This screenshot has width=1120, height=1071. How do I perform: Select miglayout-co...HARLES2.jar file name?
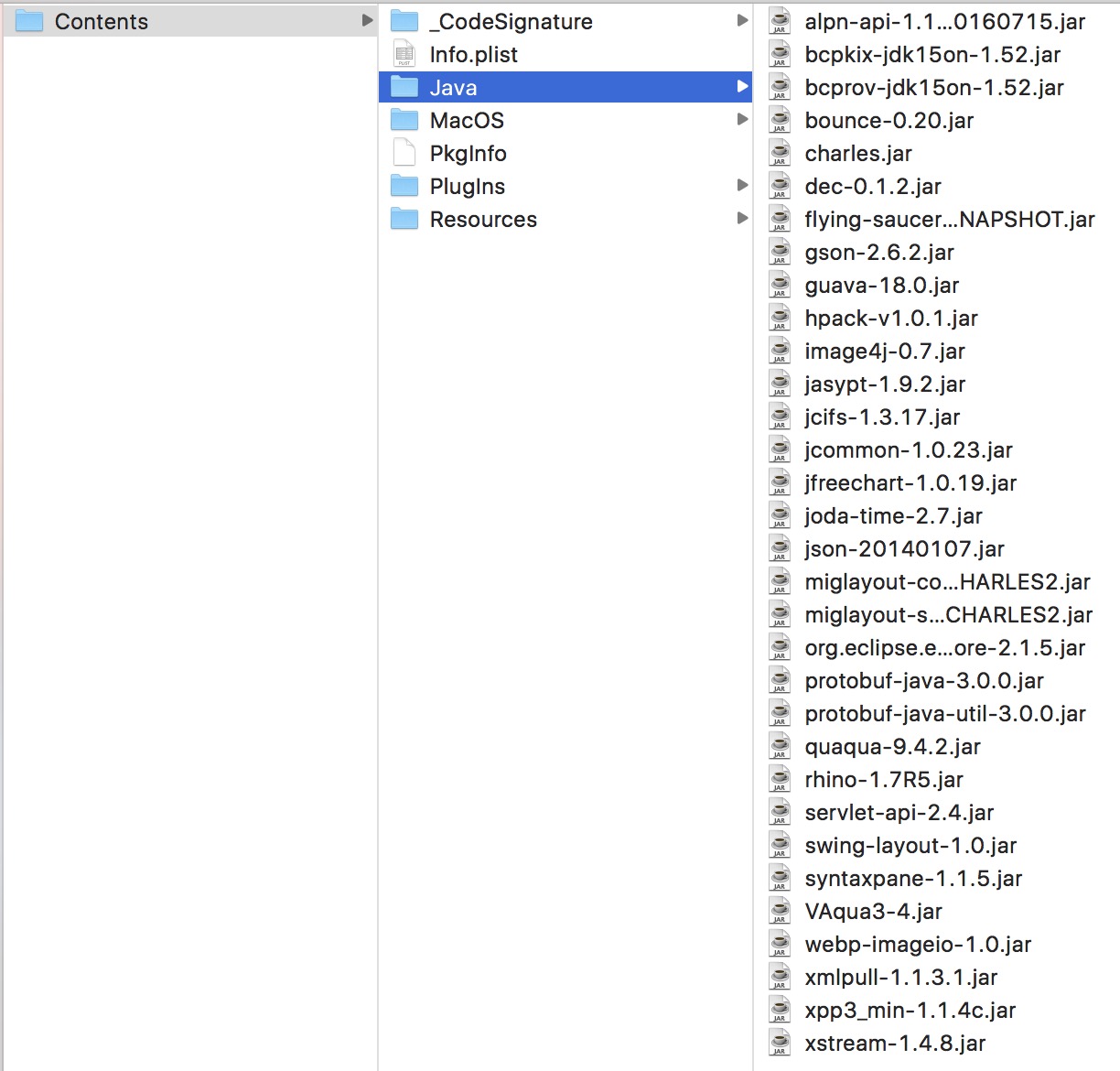tap(947, 582)
